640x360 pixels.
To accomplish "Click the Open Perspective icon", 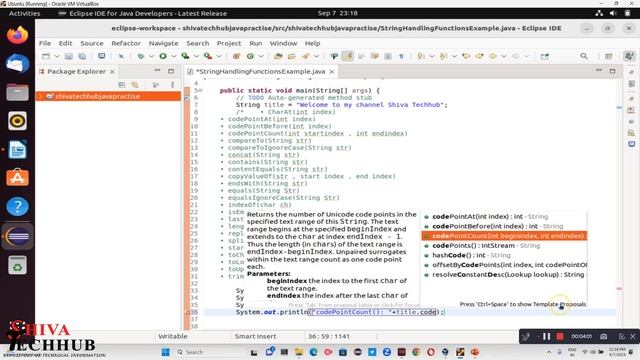I will (609, 56).
